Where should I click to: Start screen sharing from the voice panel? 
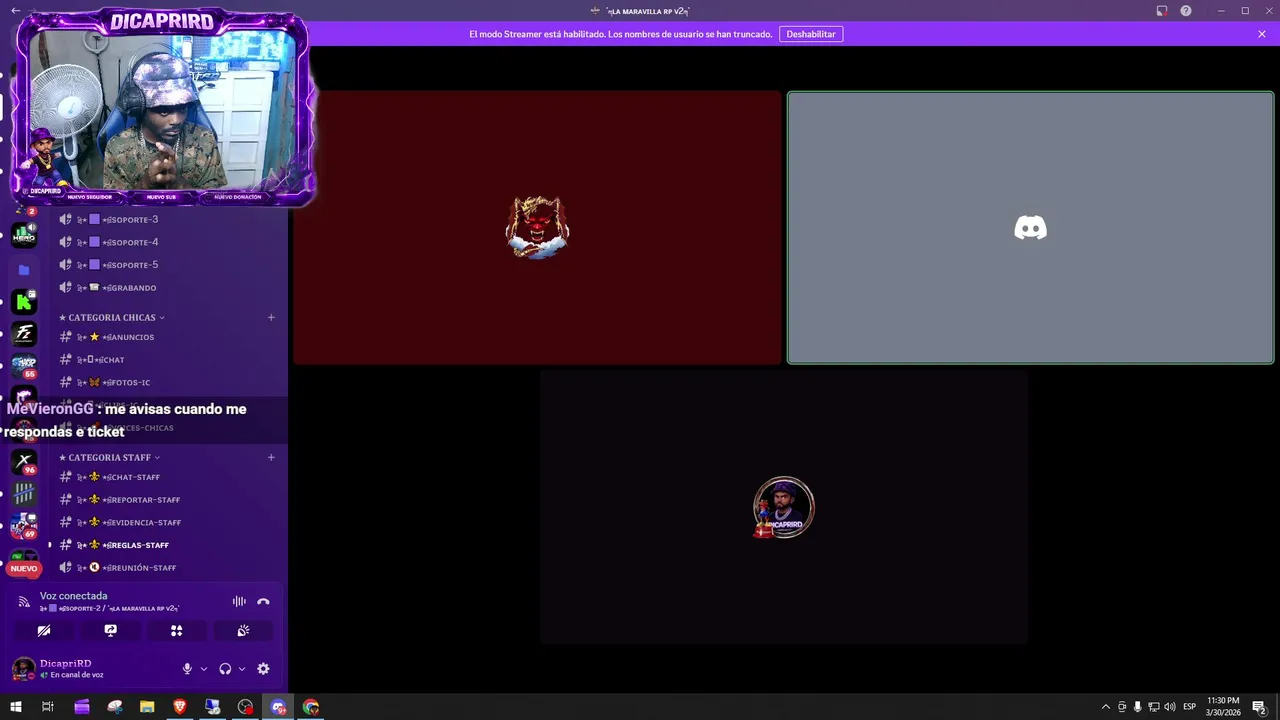(x=110, y=631)
